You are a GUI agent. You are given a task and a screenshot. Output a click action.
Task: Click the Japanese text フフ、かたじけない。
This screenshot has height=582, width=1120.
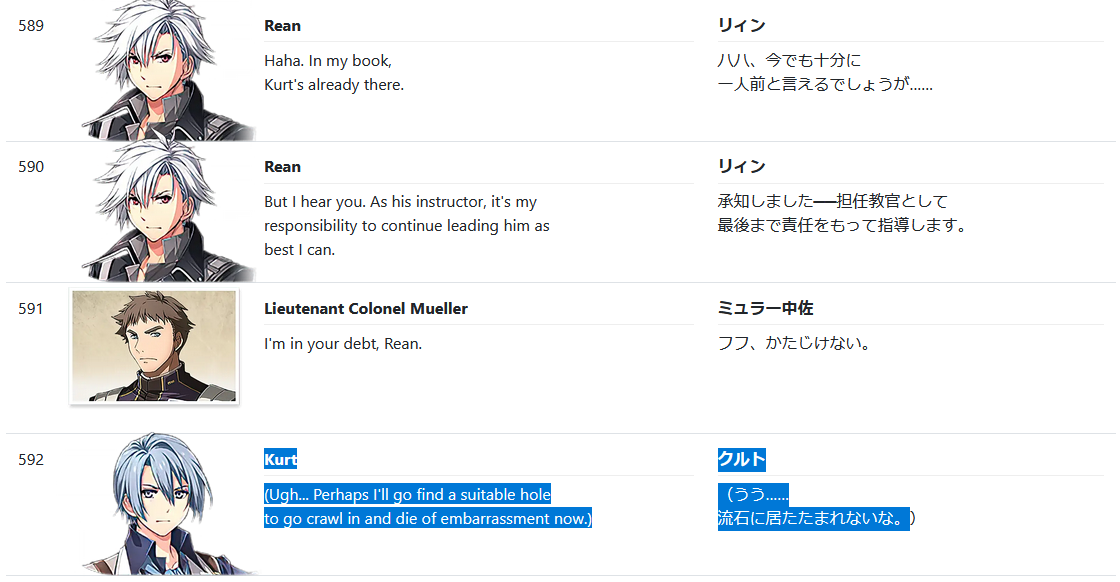(x=794, y=343)
